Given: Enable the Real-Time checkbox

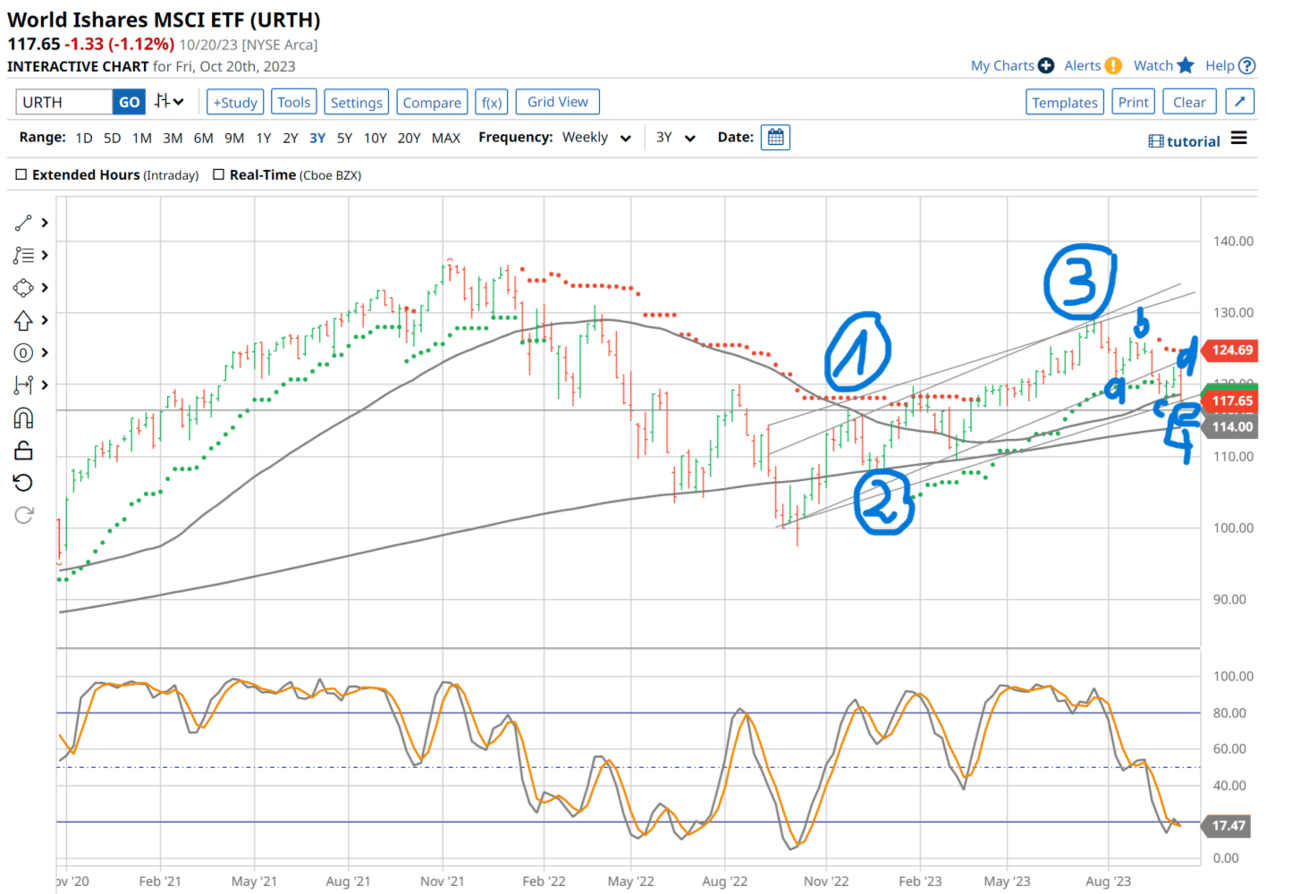Looking at the screenshot, I should (x=220, y=175).
